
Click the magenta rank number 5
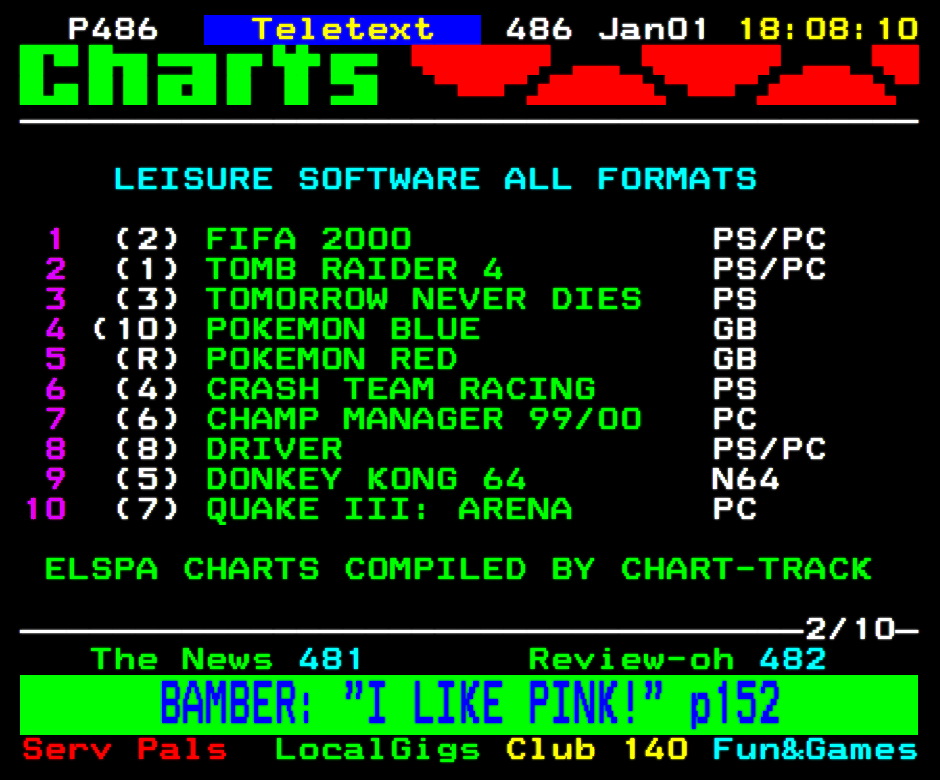coord(56,359)
